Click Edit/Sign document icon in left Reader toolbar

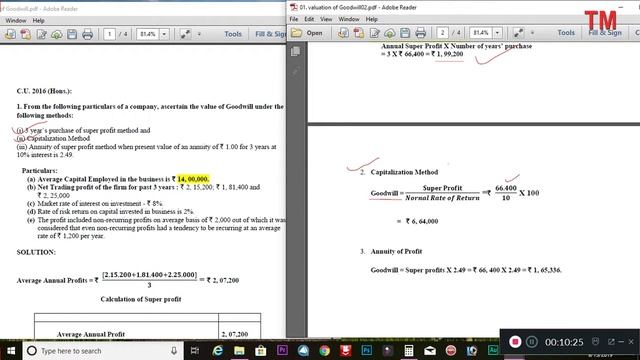(x=41, y=34)
